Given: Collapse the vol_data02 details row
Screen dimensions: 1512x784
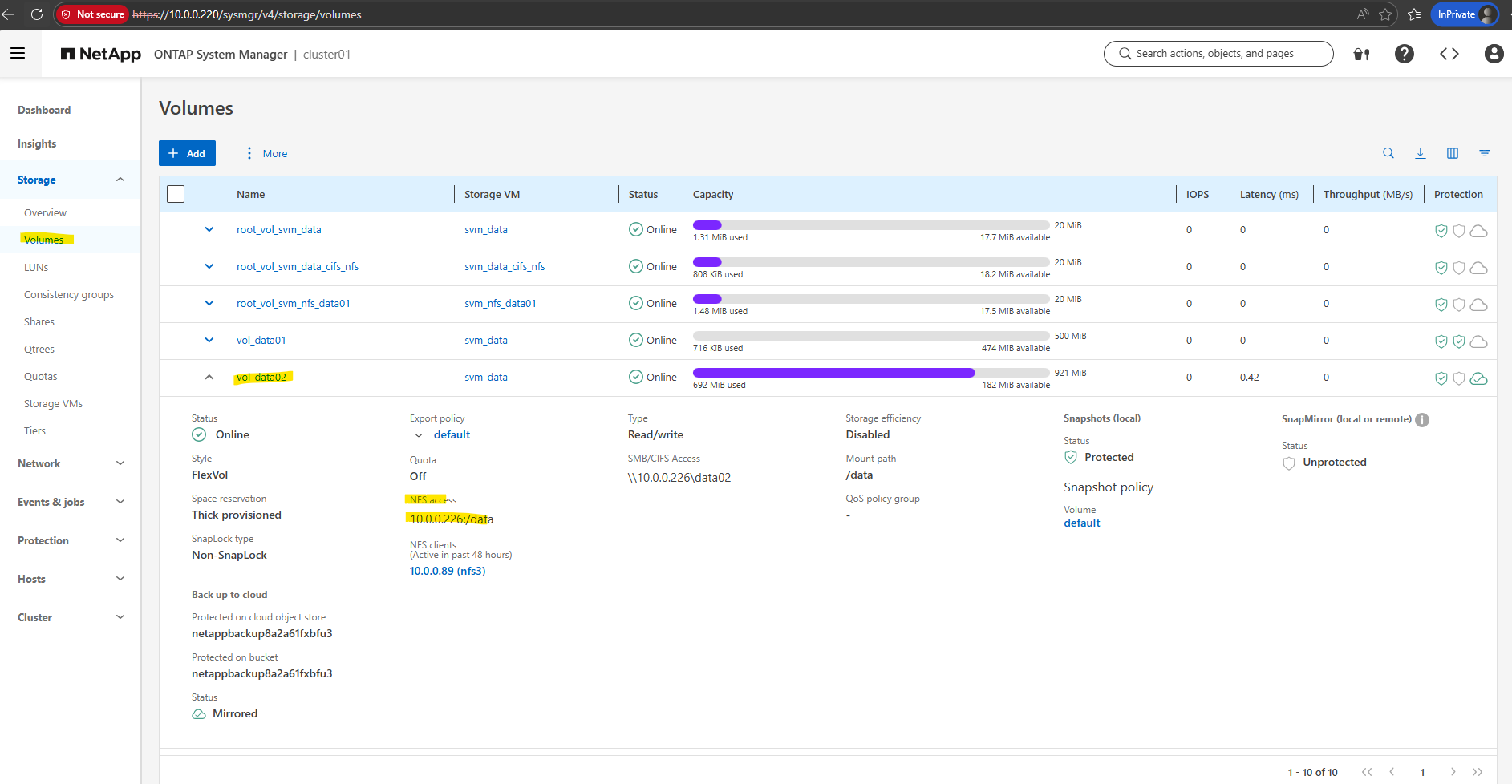Looking at the screenshot, I should coord(209,377).
